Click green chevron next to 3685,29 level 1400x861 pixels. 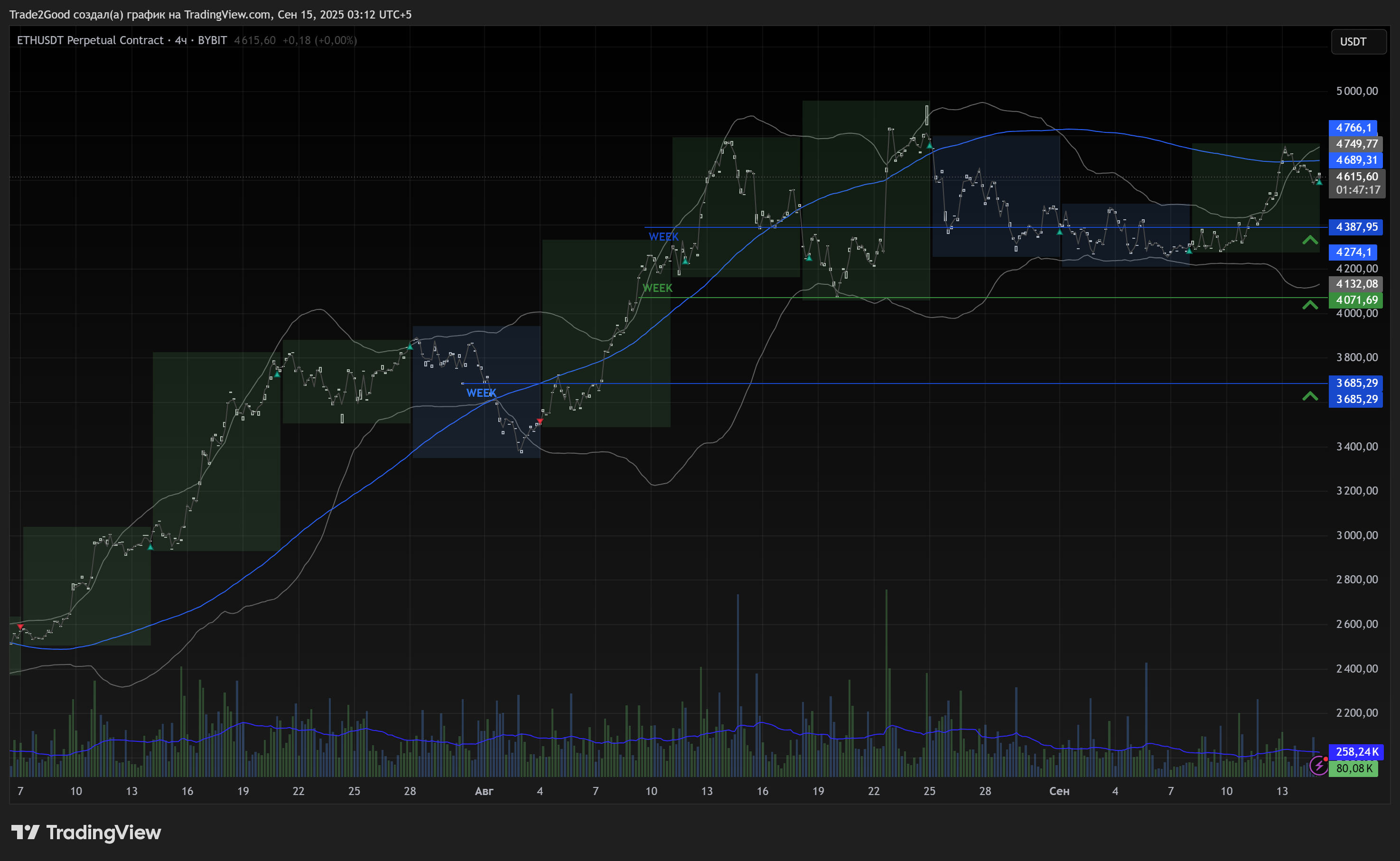point(1310,396)
